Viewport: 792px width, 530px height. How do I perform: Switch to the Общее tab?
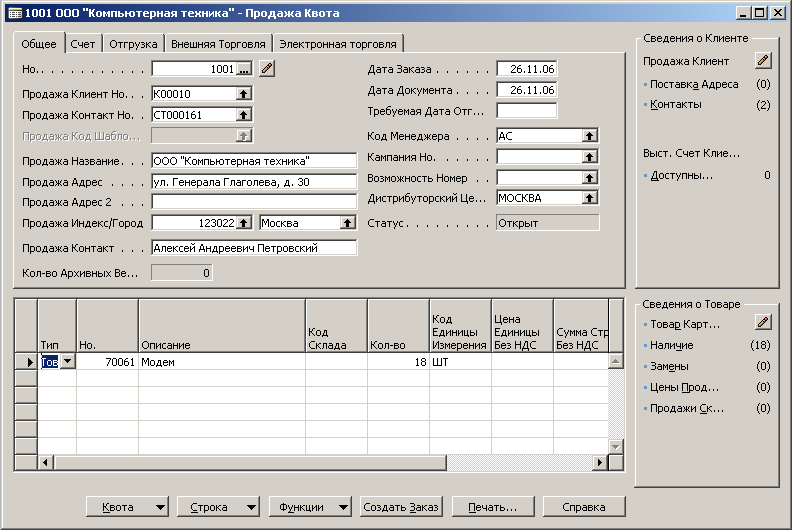pos(39,44)
